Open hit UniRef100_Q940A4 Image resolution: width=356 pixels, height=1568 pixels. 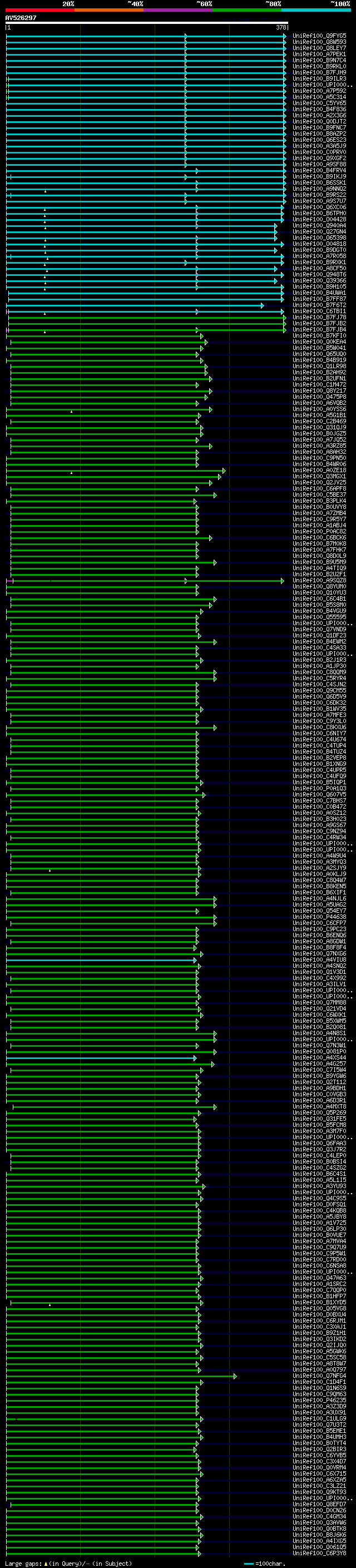pyautogui.click(x=319, y=225)
